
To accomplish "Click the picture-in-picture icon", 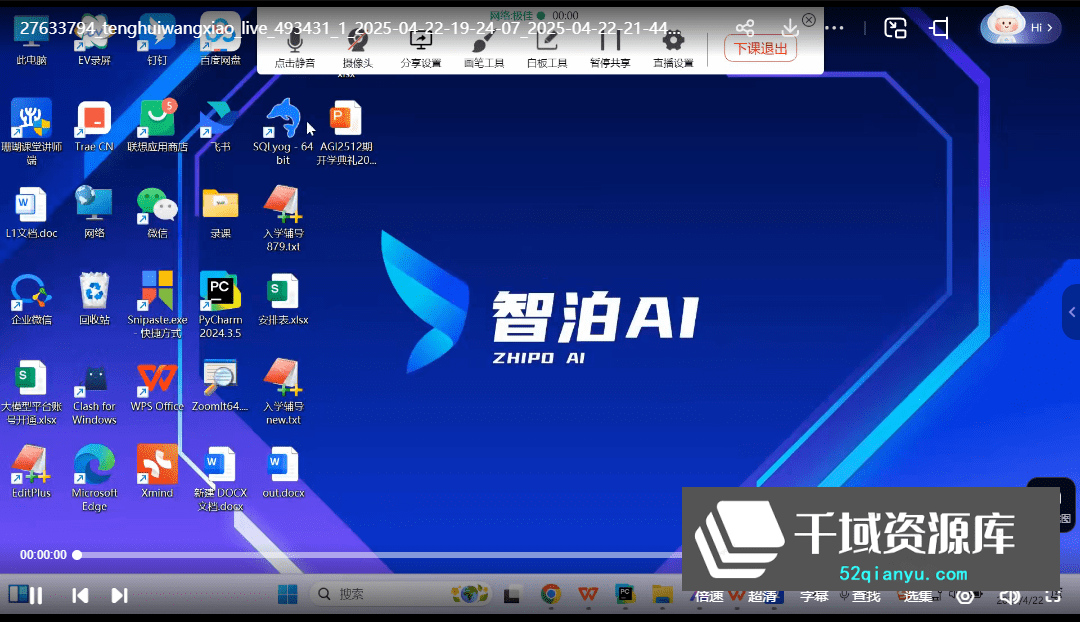I will 895,28.
